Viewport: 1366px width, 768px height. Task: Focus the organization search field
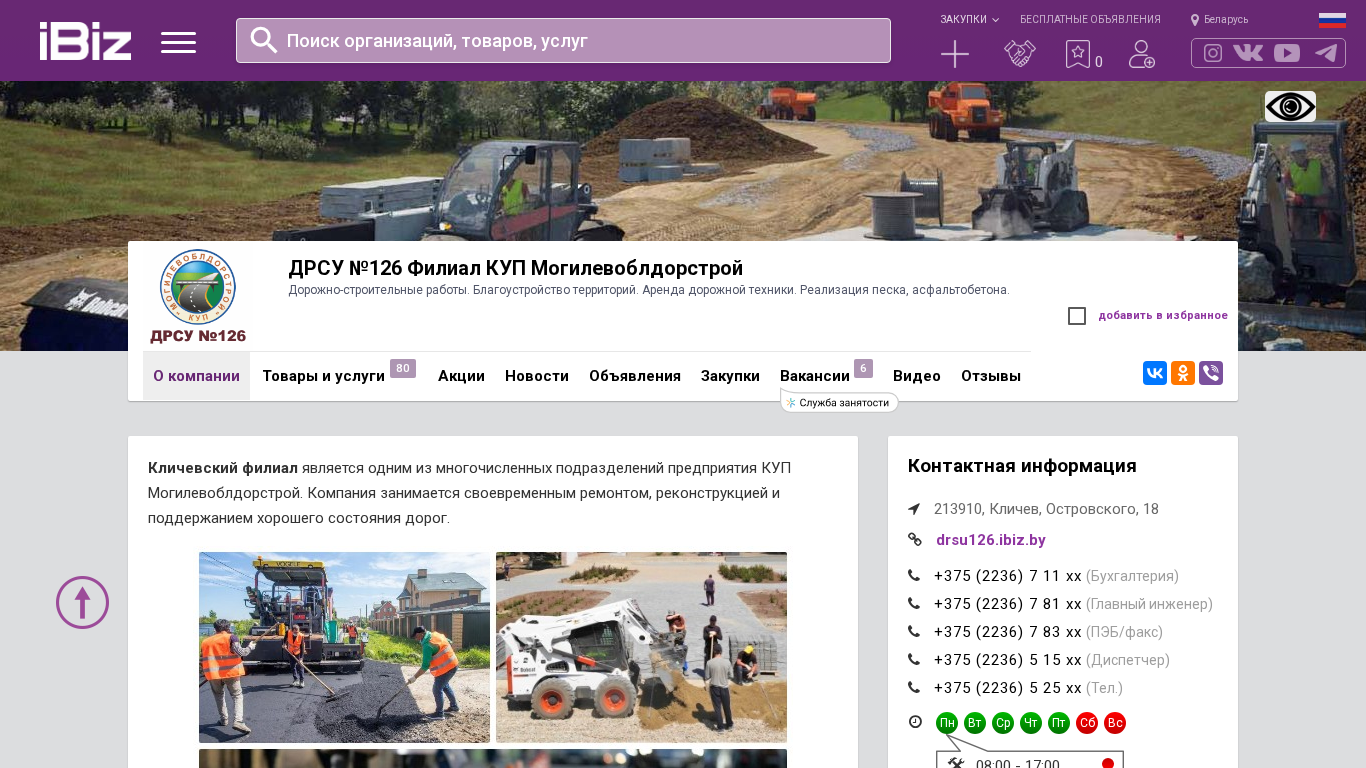[x=563, y=40]
